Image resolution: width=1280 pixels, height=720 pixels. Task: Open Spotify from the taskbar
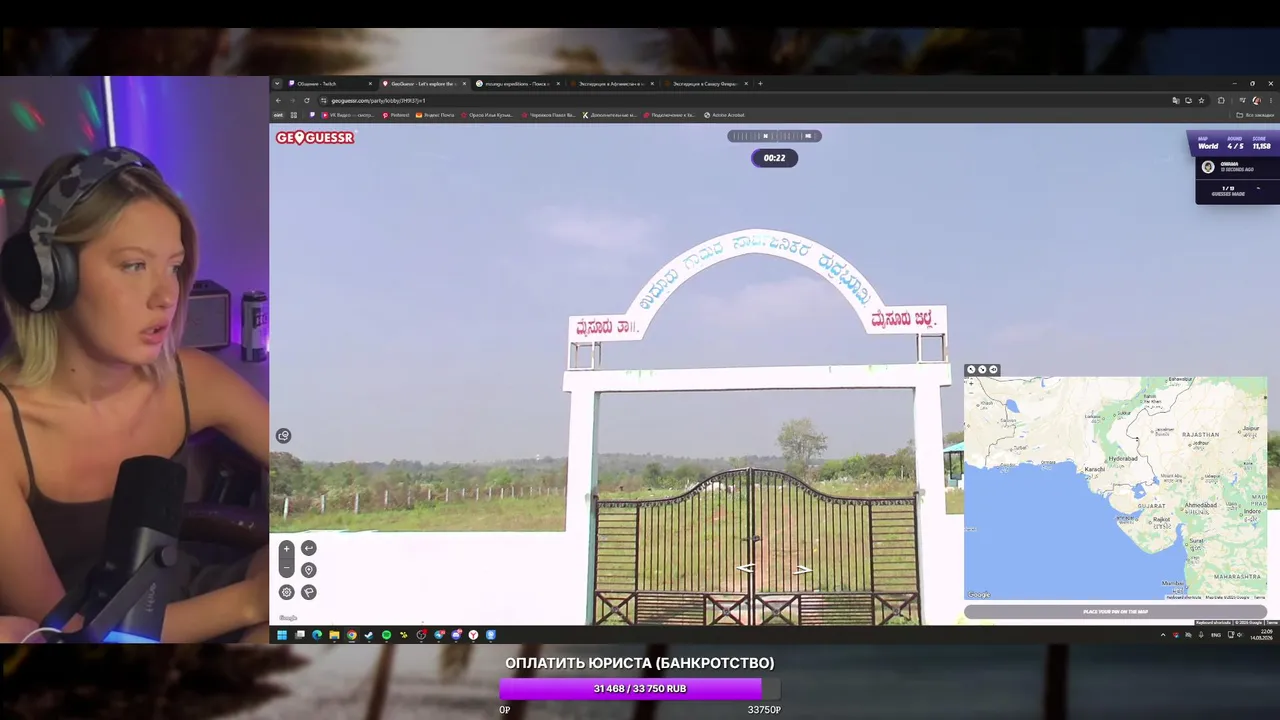386,635
